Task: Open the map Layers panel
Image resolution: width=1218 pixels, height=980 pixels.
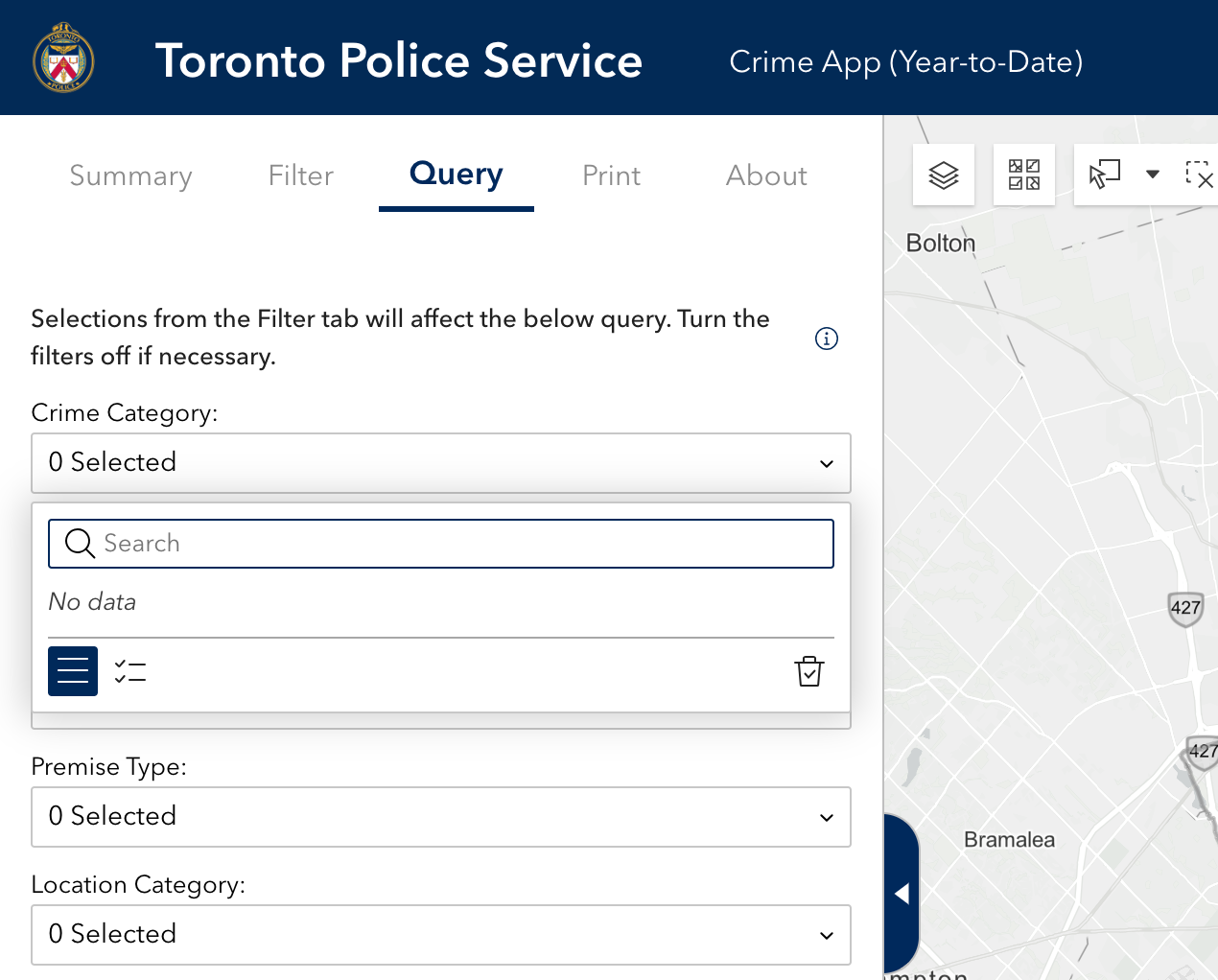Action: click(x=943, y=174)
